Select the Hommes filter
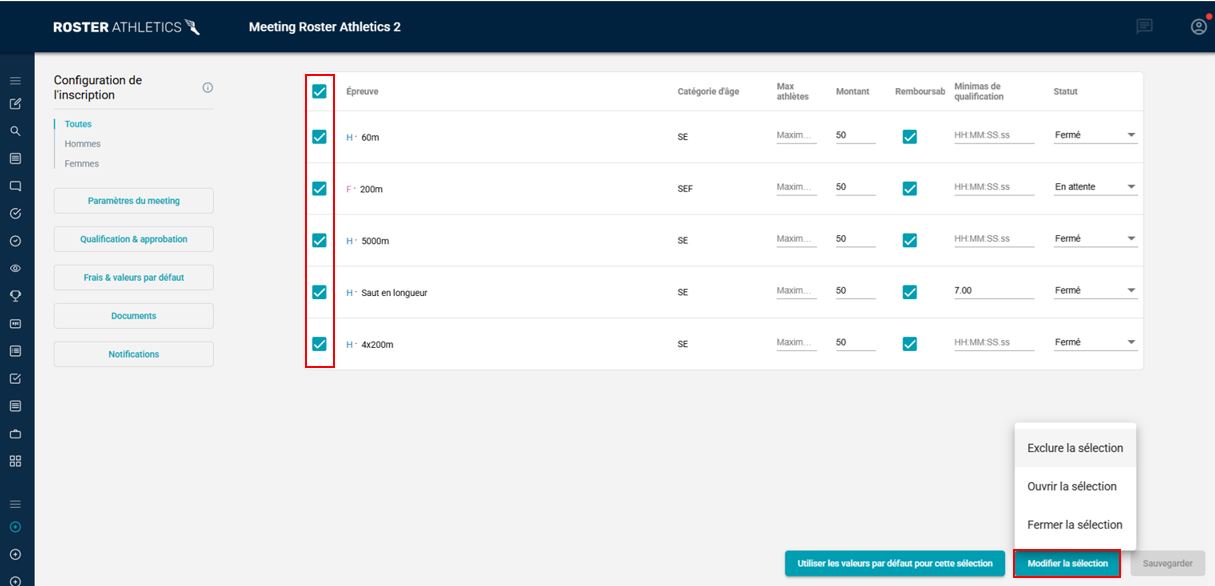This screenshot has height=586, width=1215. click(x=83, y=144)
